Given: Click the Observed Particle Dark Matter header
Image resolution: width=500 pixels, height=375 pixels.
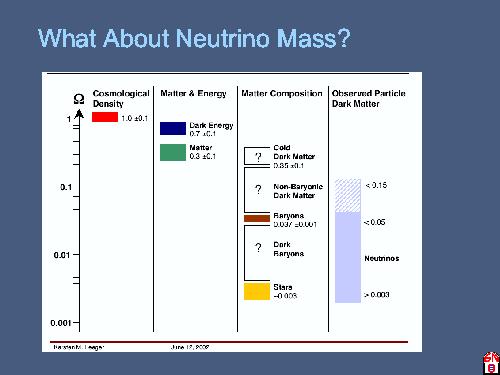Looking at the screenshot, I should [x=369, y=98].
